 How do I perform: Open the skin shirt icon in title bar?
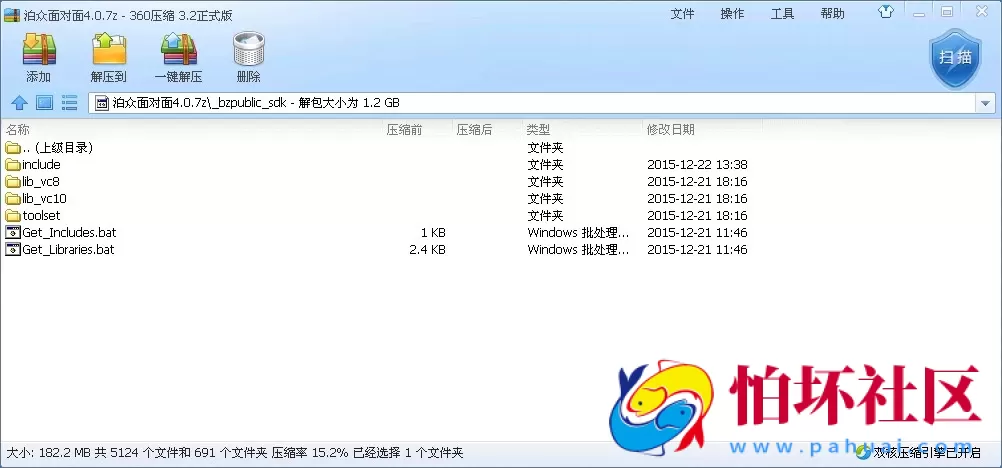(885, 12)
